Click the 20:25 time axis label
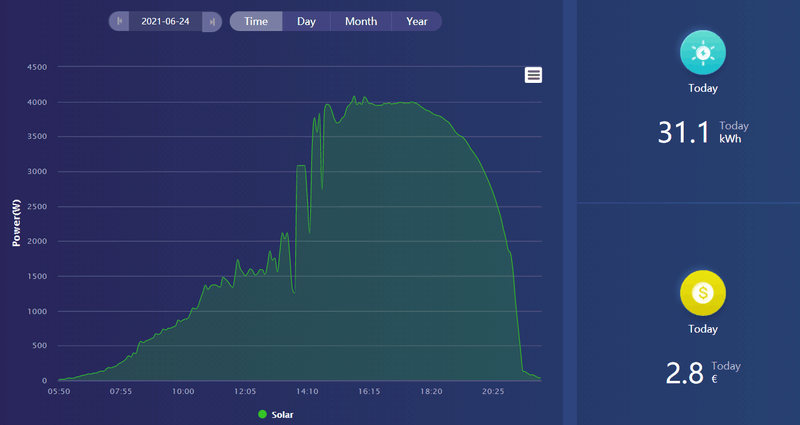The height and width of the screenshot is (425, 800). click(493, 391)
